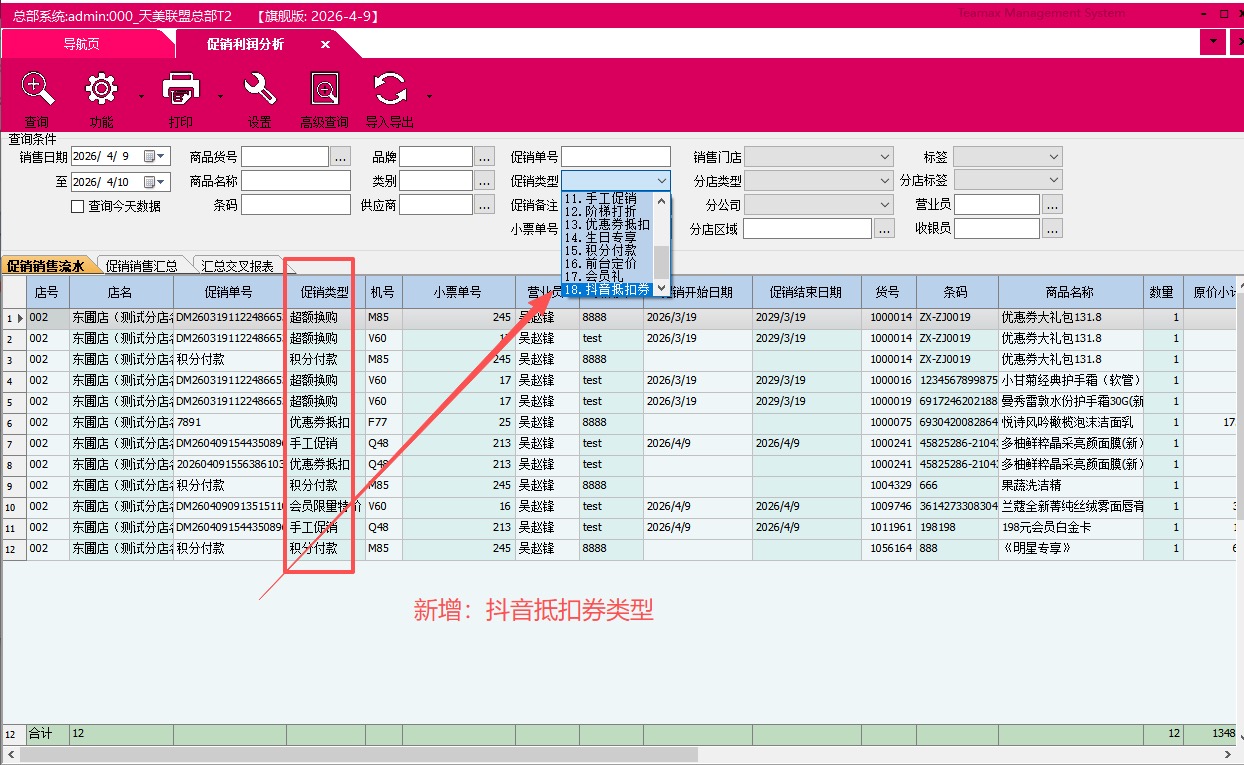This screenshot has height=765, width=1244.
Task: Click browse button next to 商品货号
Action: (340, 157)
